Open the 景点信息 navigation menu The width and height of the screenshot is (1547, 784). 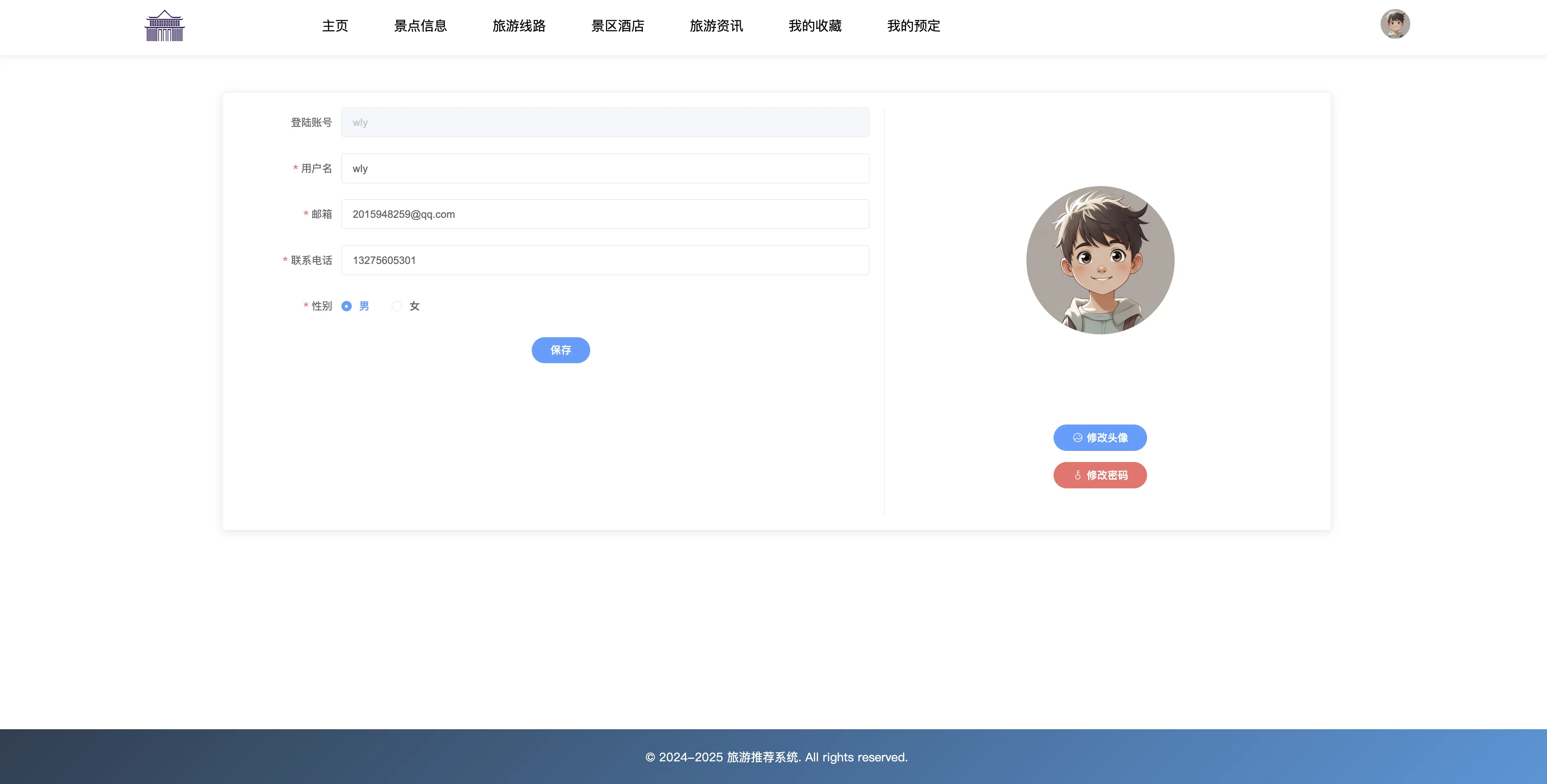[421, 26]
